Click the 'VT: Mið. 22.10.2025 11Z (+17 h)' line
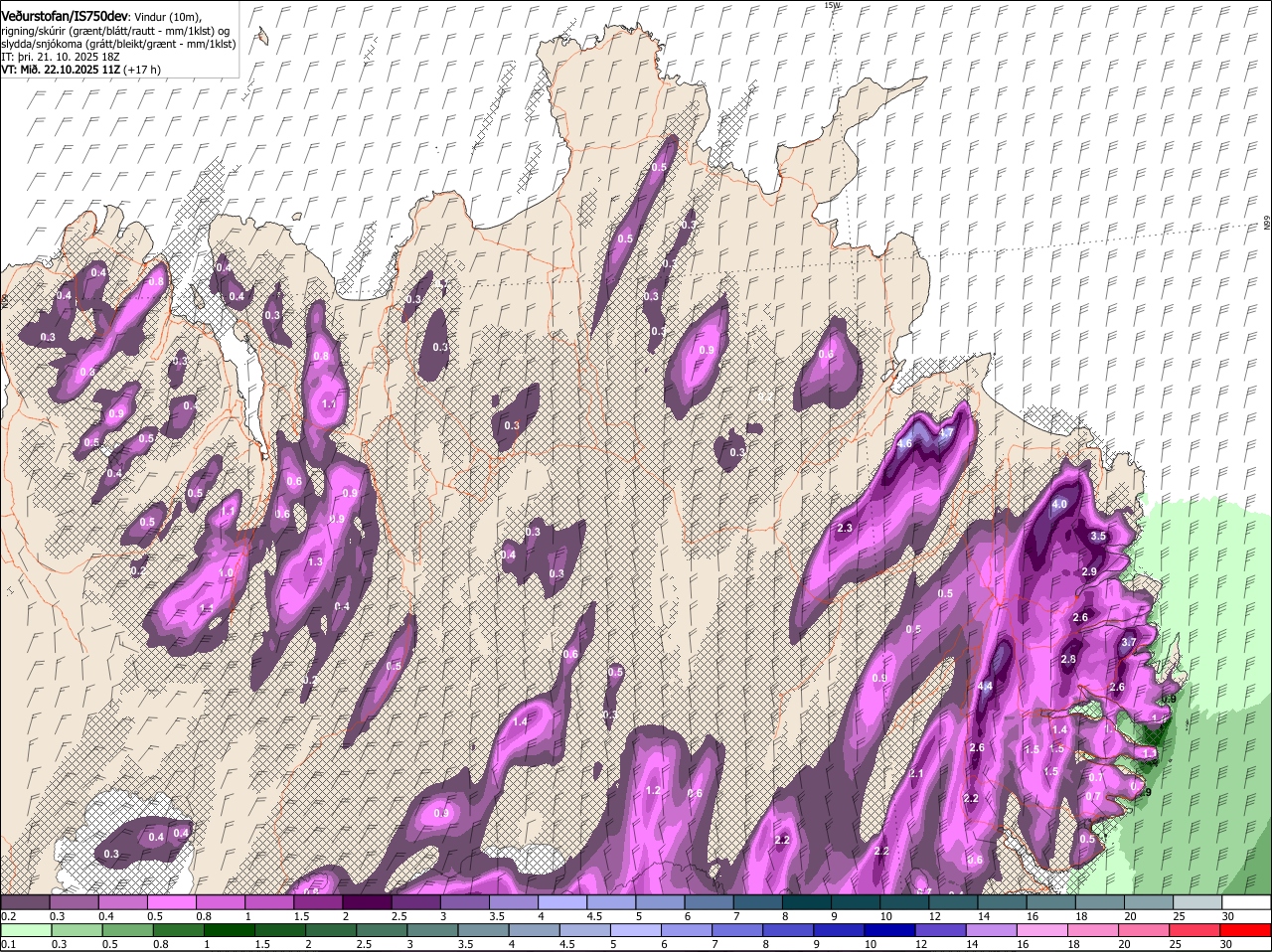 click(81, 71)
